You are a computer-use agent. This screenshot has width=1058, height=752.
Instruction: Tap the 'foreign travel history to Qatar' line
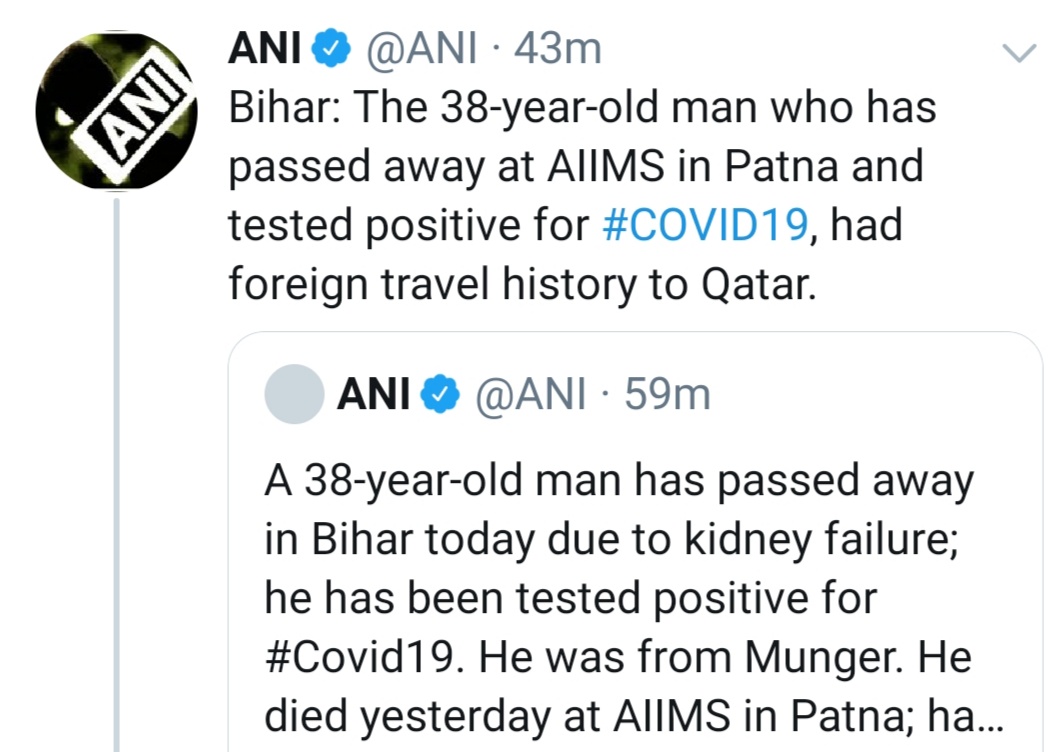522,285
